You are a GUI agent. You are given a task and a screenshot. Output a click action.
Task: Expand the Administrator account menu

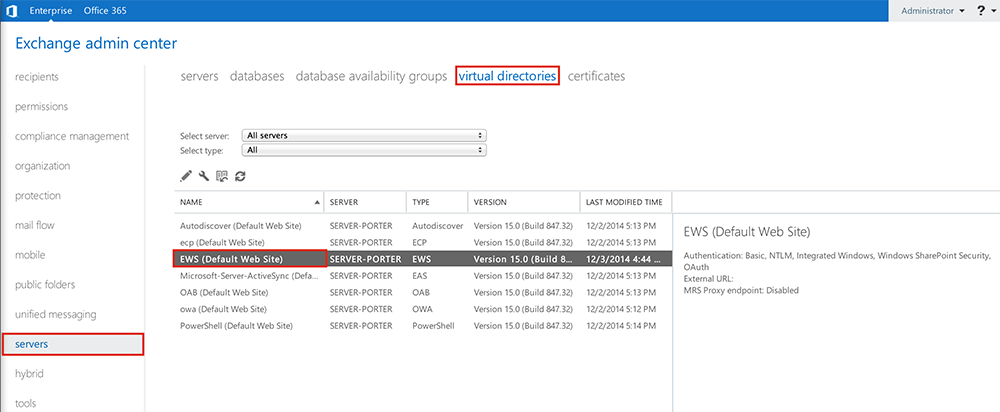click(932, 11)
